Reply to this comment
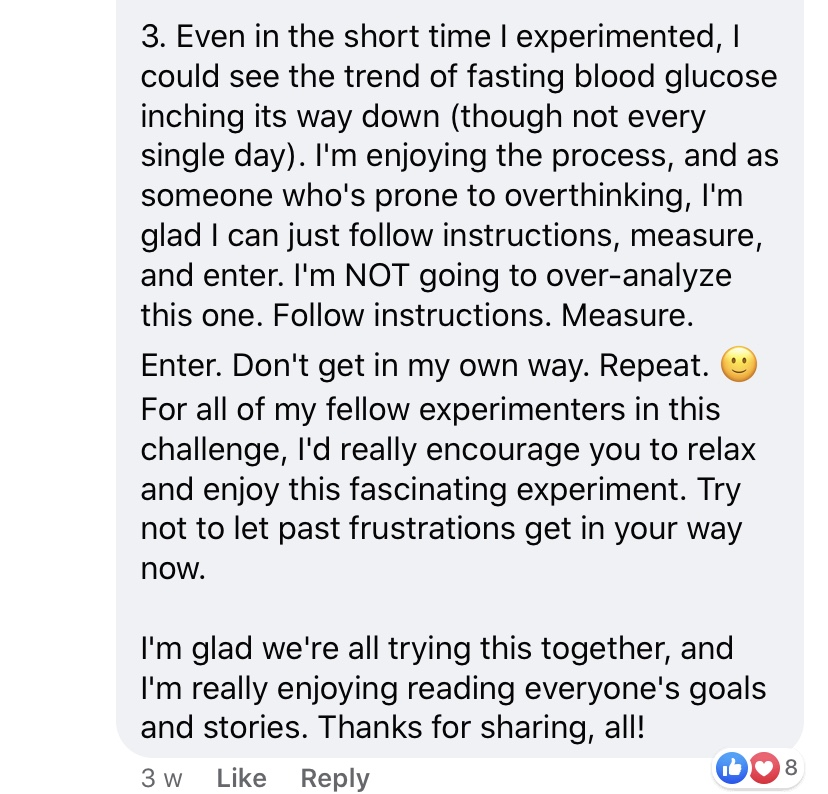The height and width of the screenshot is (794, 828). tap(335, 779)
